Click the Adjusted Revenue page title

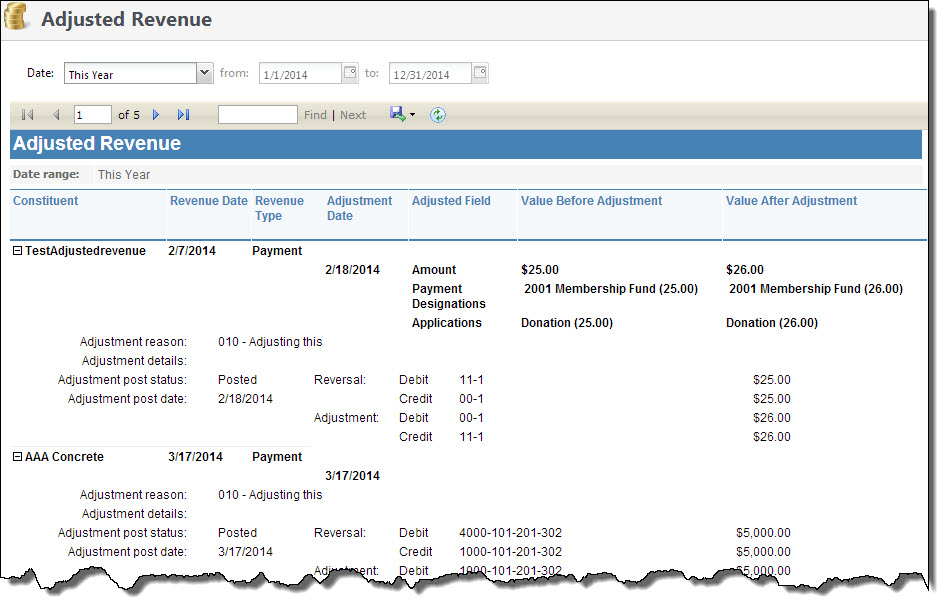pyautogui.click(x=126, y=19)
